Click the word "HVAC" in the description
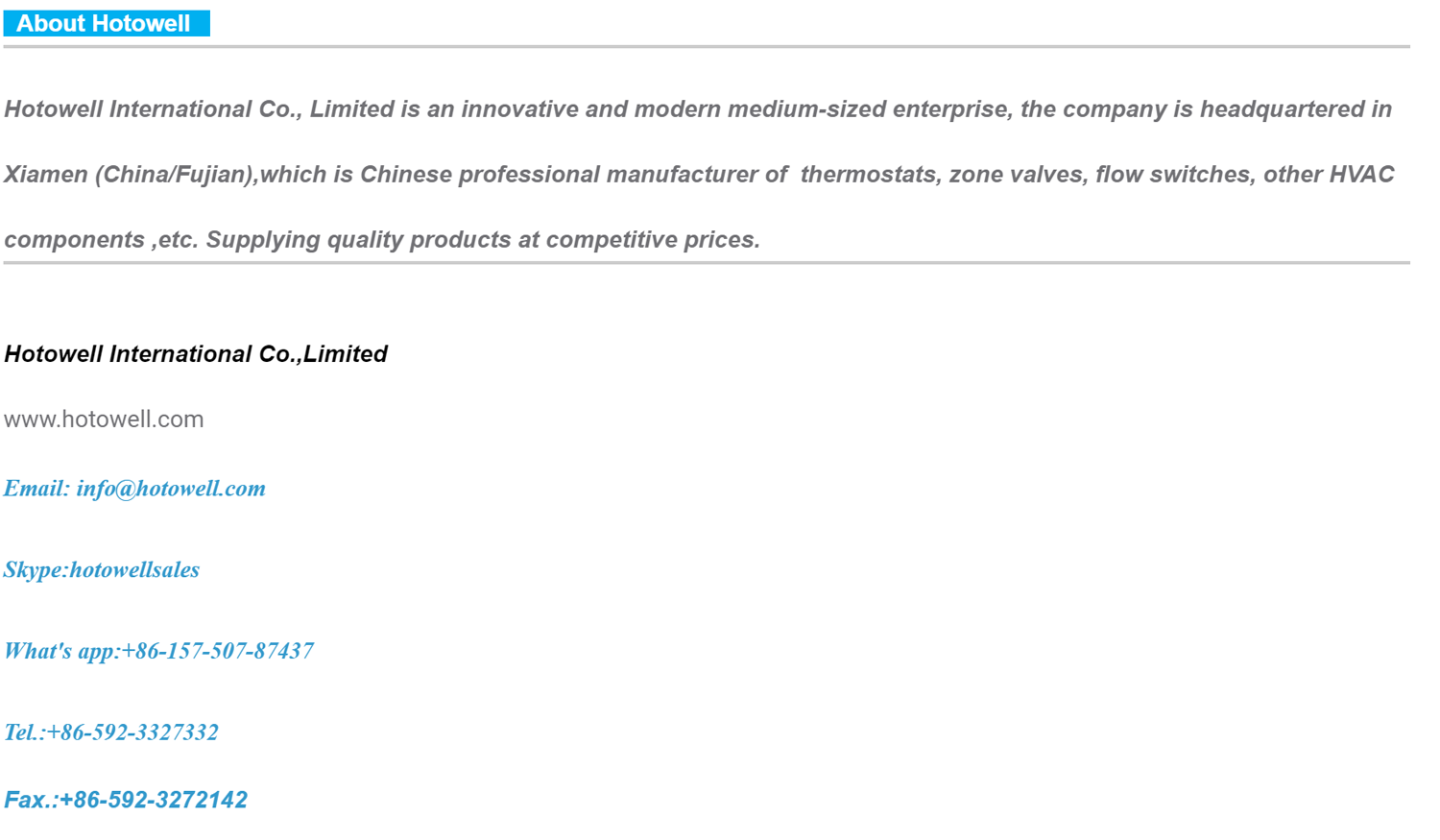The width and height of the screenshot is (1440, 840). [1361, 175]
